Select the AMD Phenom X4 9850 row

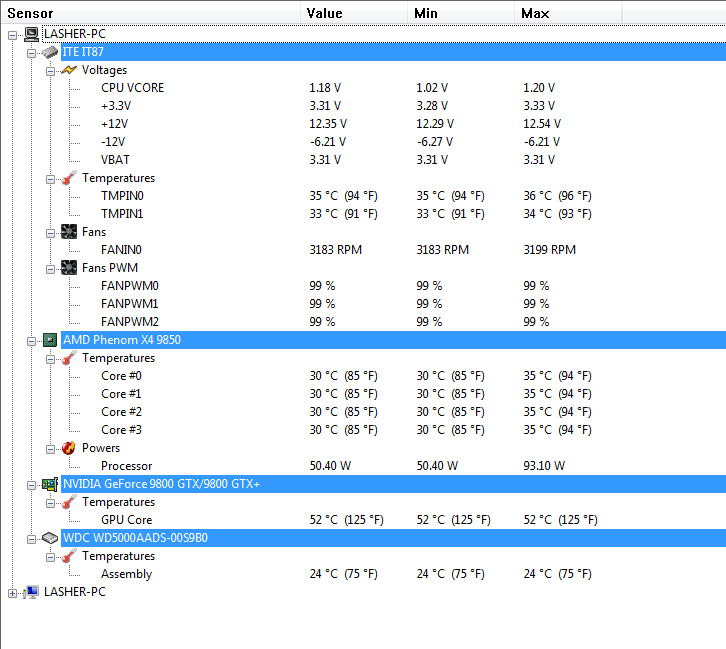click(x=393, y=340)
